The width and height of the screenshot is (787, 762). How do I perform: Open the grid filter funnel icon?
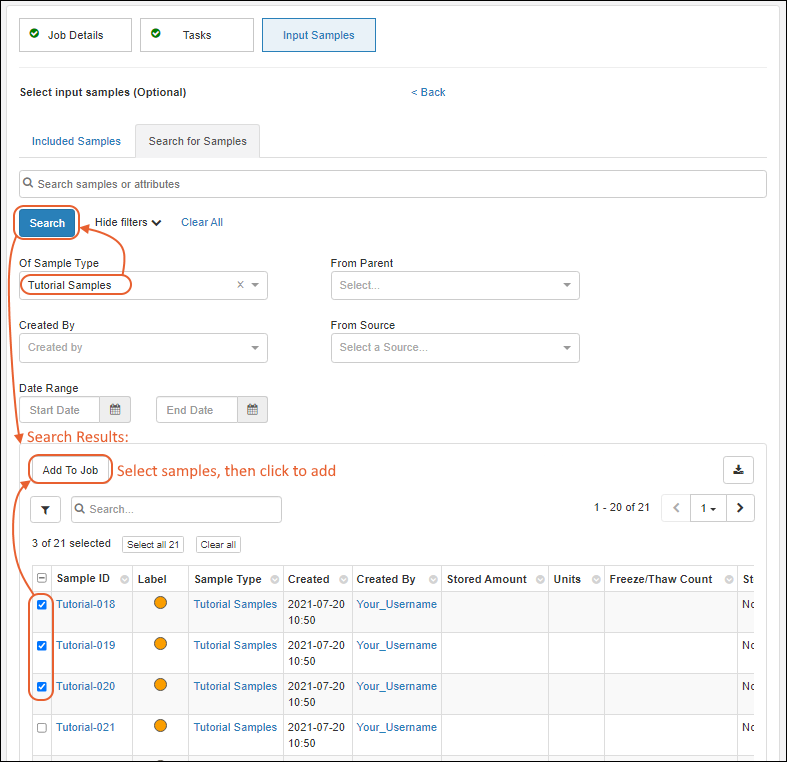click(x=45, y=509)
